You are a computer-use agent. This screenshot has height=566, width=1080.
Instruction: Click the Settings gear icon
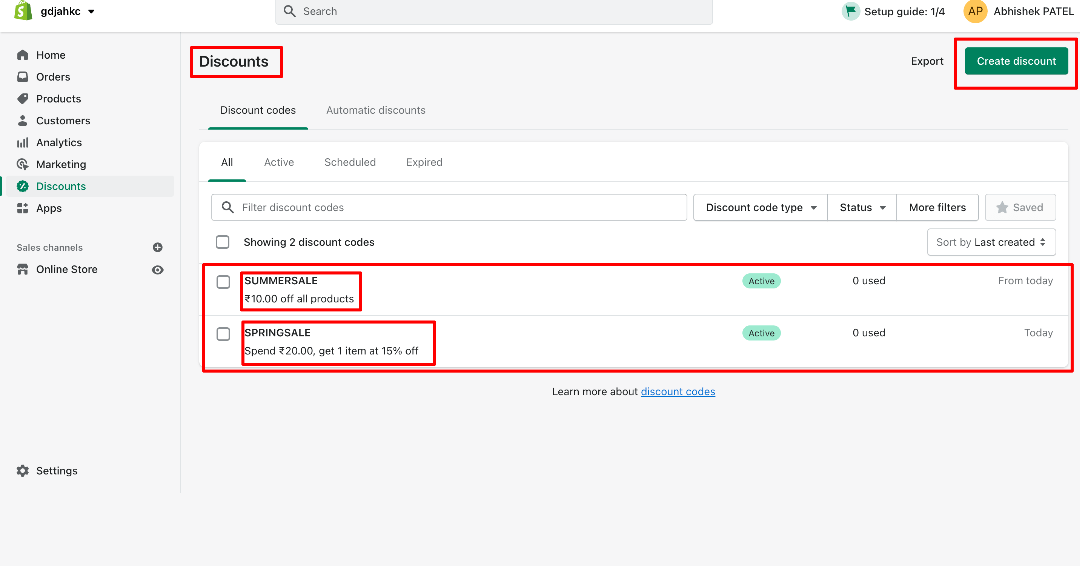[x=23, y=471]
